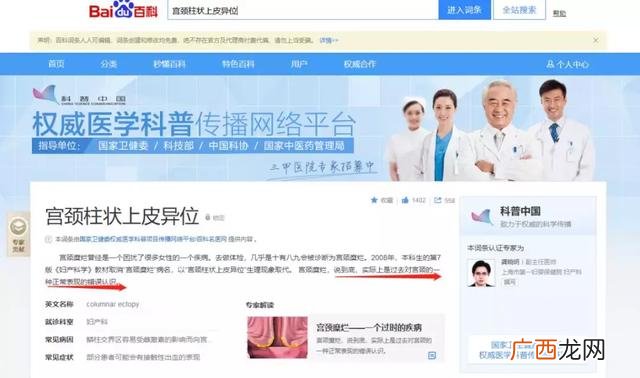Open the 国家卫健委 provider link
The width and height of the screenshot is (640, 378).
(153, 239)
